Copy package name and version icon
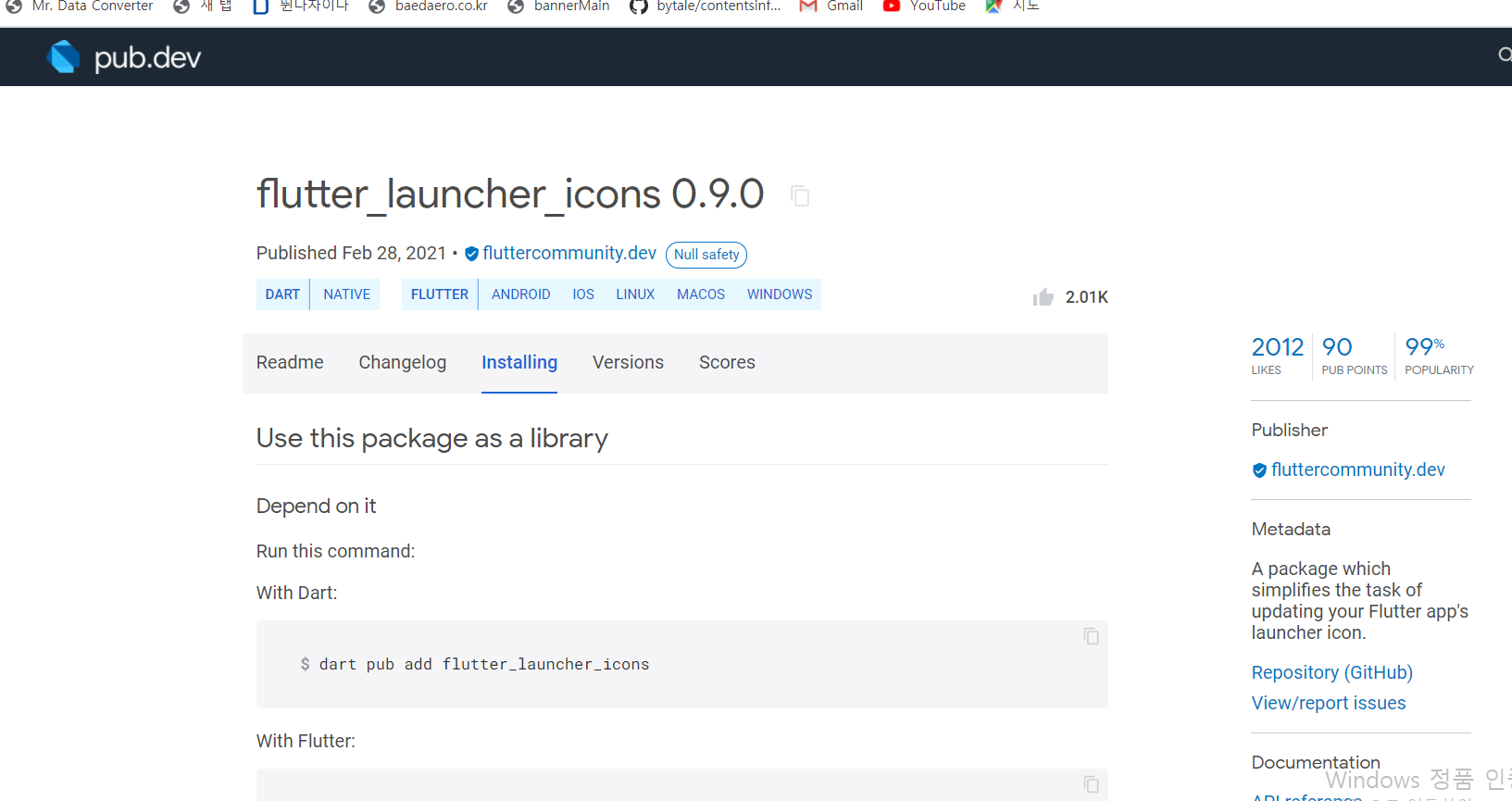 800,196
